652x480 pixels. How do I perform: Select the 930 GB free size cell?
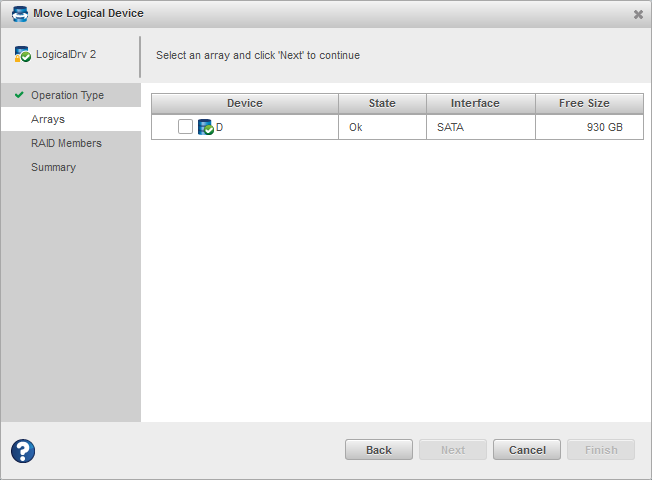tap(604, 127)
